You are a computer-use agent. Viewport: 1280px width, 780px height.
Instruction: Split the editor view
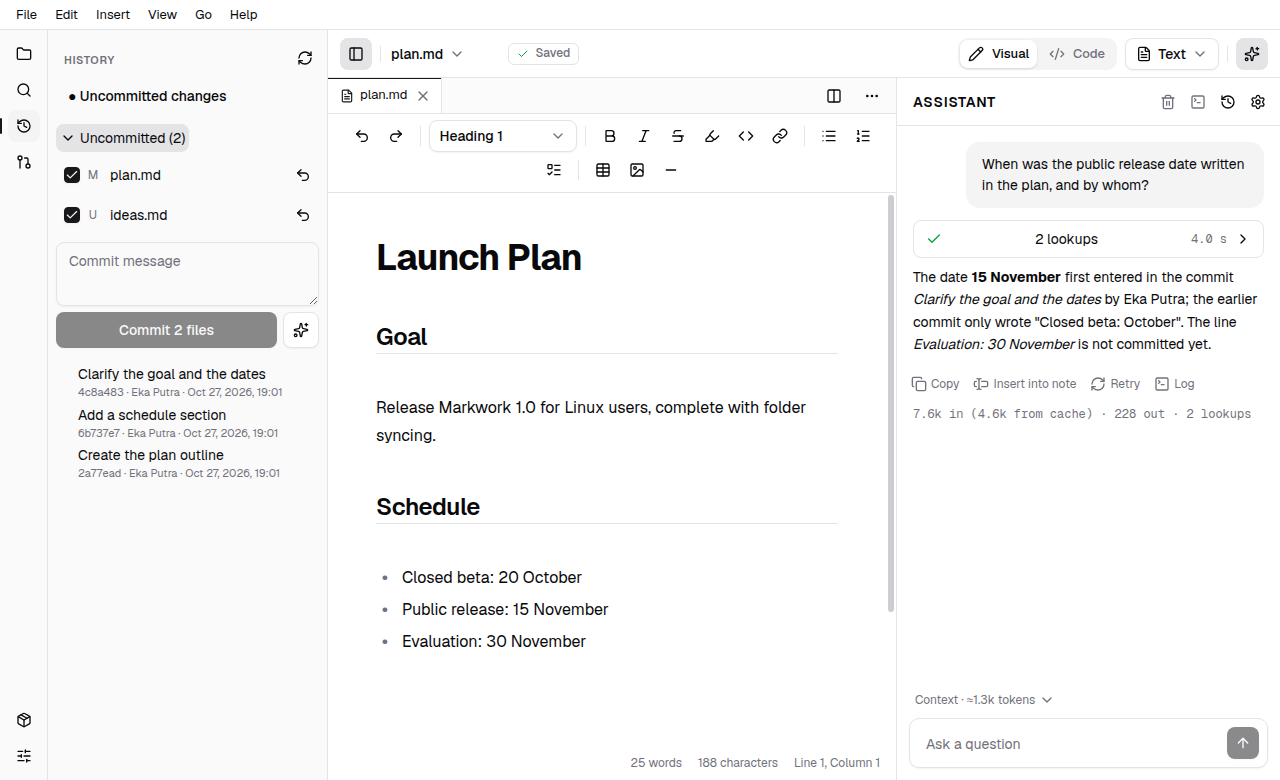click(x=834, y=96)
